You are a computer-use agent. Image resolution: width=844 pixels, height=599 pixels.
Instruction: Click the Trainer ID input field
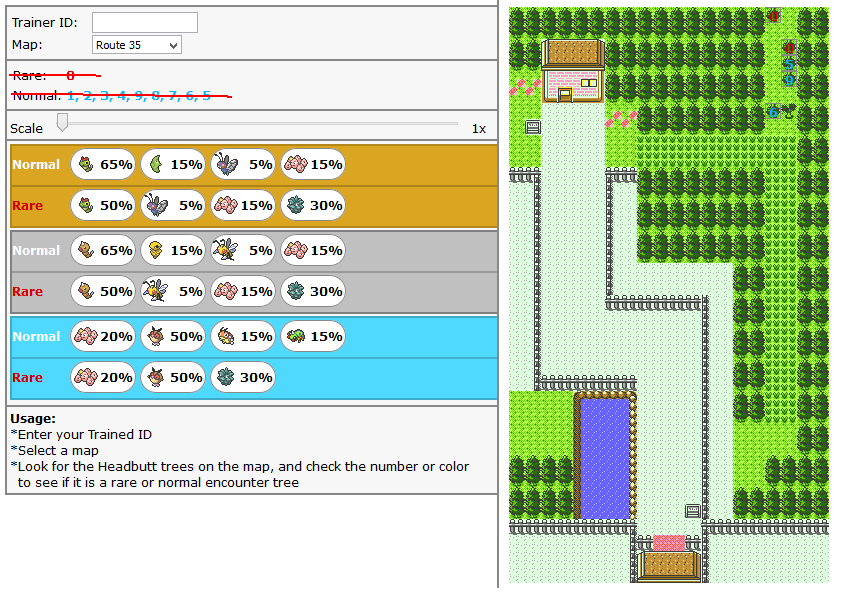pos(145,22)
